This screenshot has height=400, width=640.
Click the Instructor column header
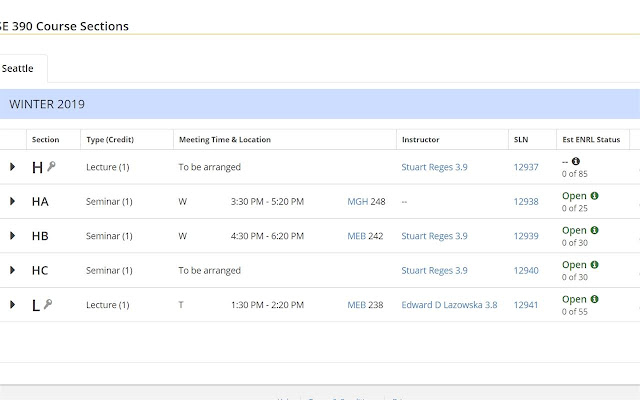point(420,140)
